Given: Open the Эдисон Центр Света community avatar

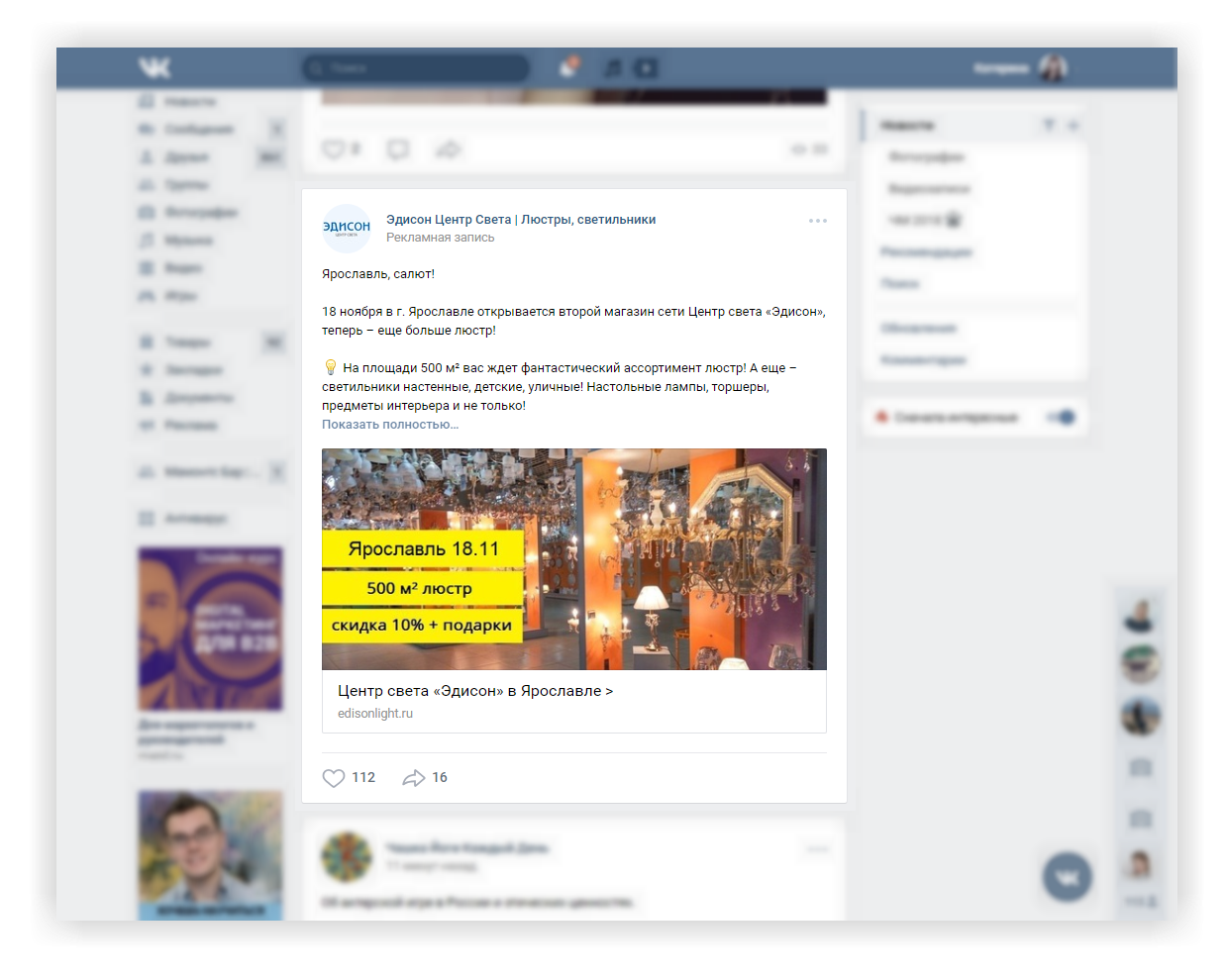Looking at the screenshot, I should (347, 229).
